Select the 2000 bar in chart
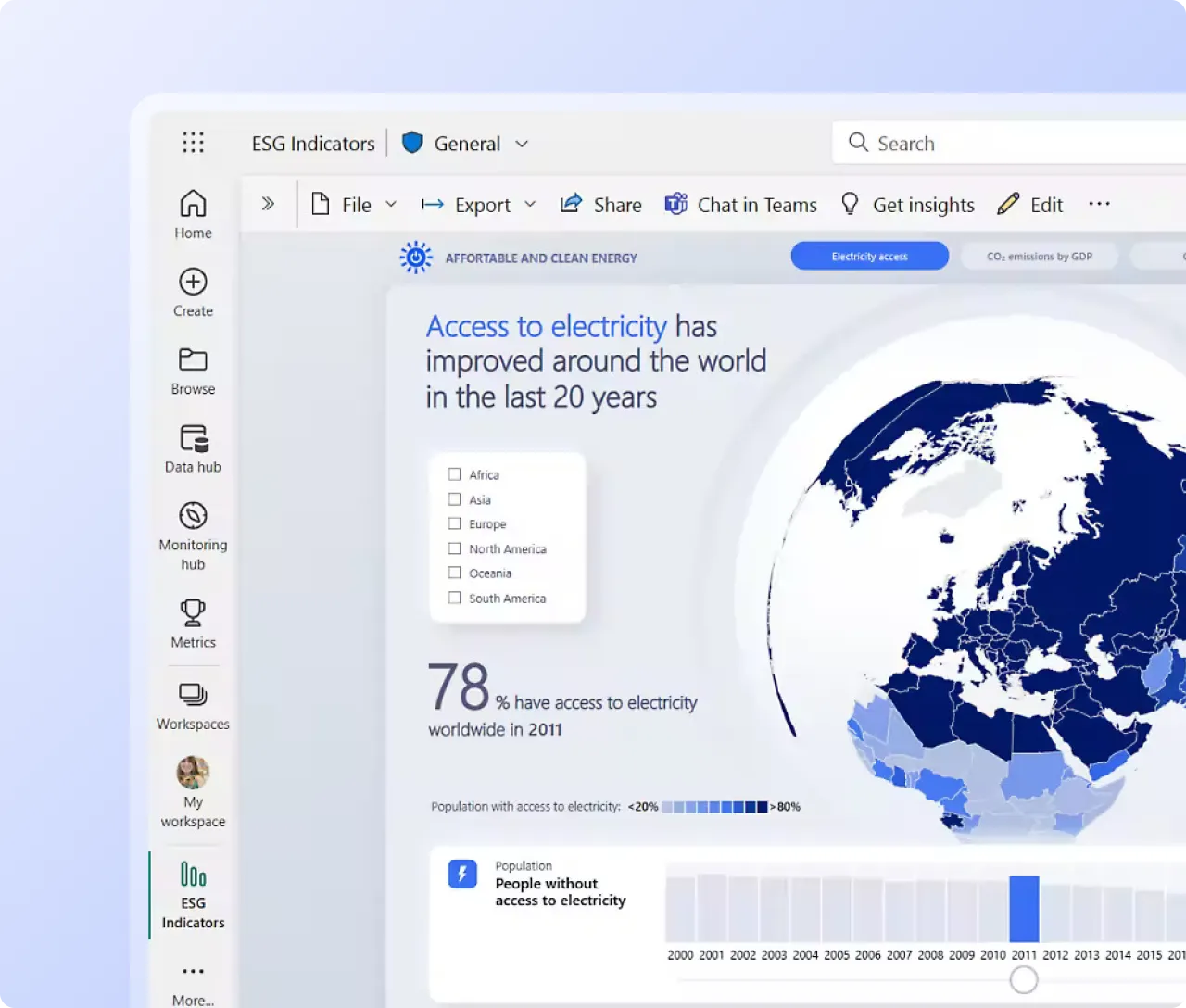 point(680,910)
